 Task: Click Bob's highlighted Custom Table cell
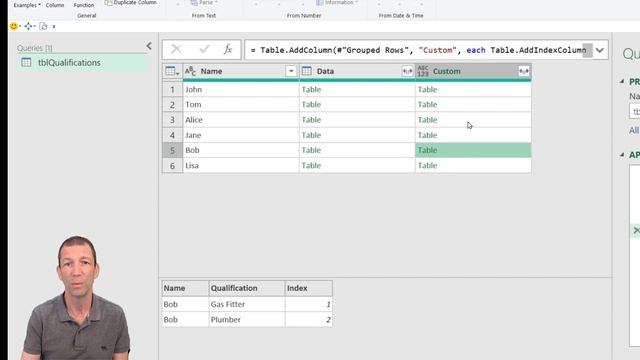click(x=473, y=150)
